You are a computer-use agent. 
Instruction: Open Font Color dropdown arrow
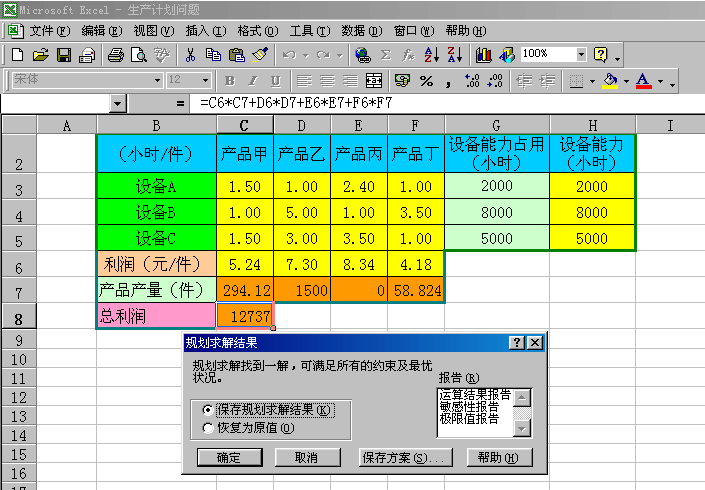tap(660, 81)
